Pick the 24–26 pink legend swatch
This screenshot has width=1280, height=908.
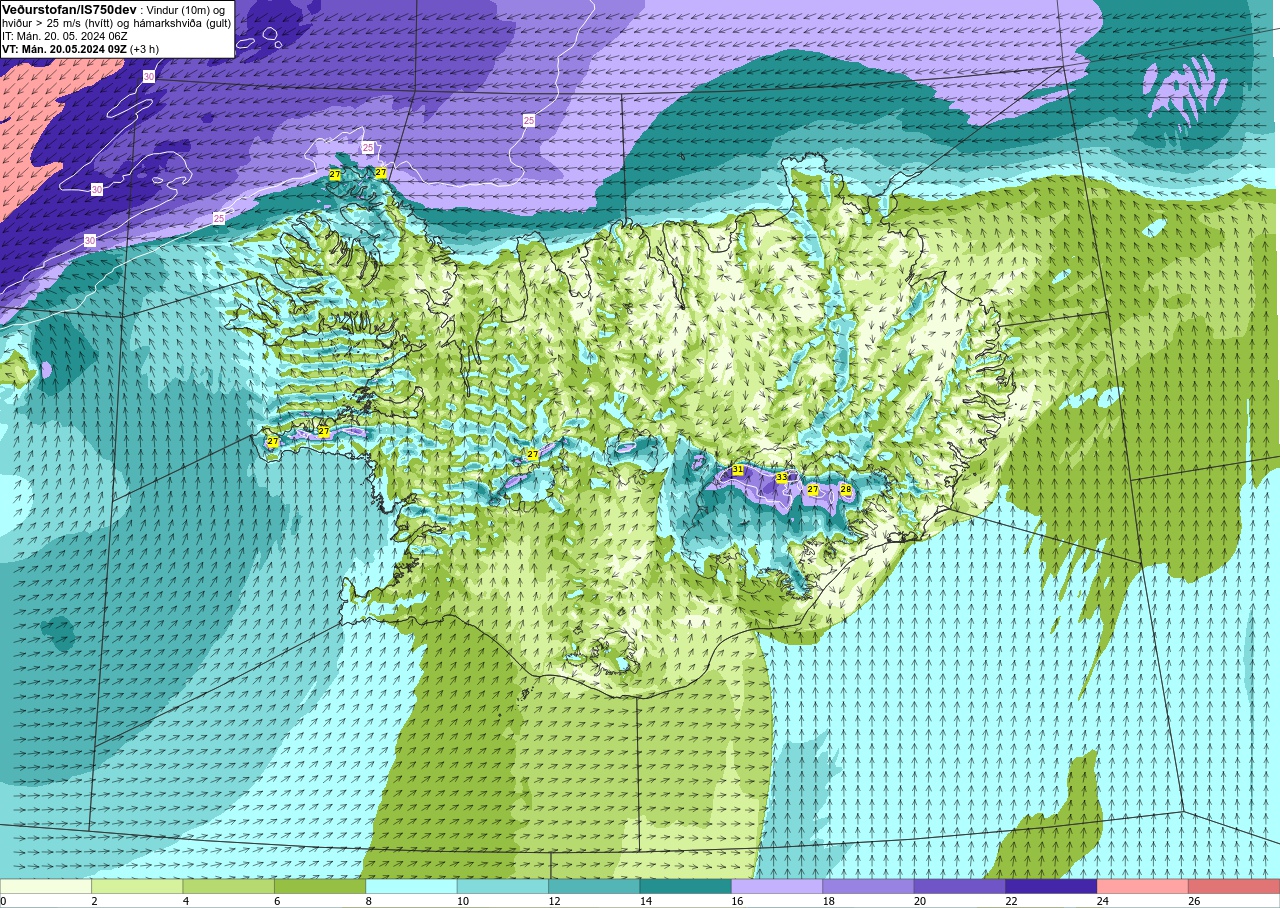pyautogui.click(x=1142, y=886)
